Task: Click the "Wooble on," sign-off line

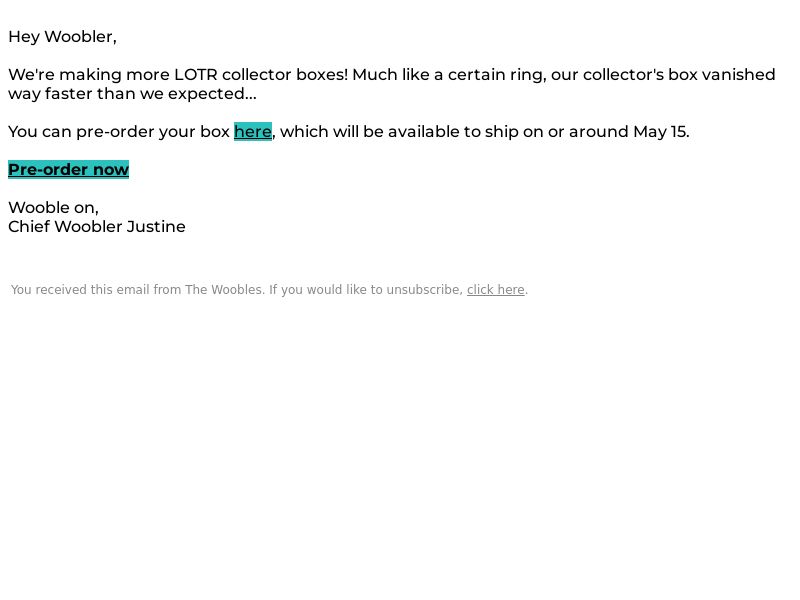Action: click(53, 208)
